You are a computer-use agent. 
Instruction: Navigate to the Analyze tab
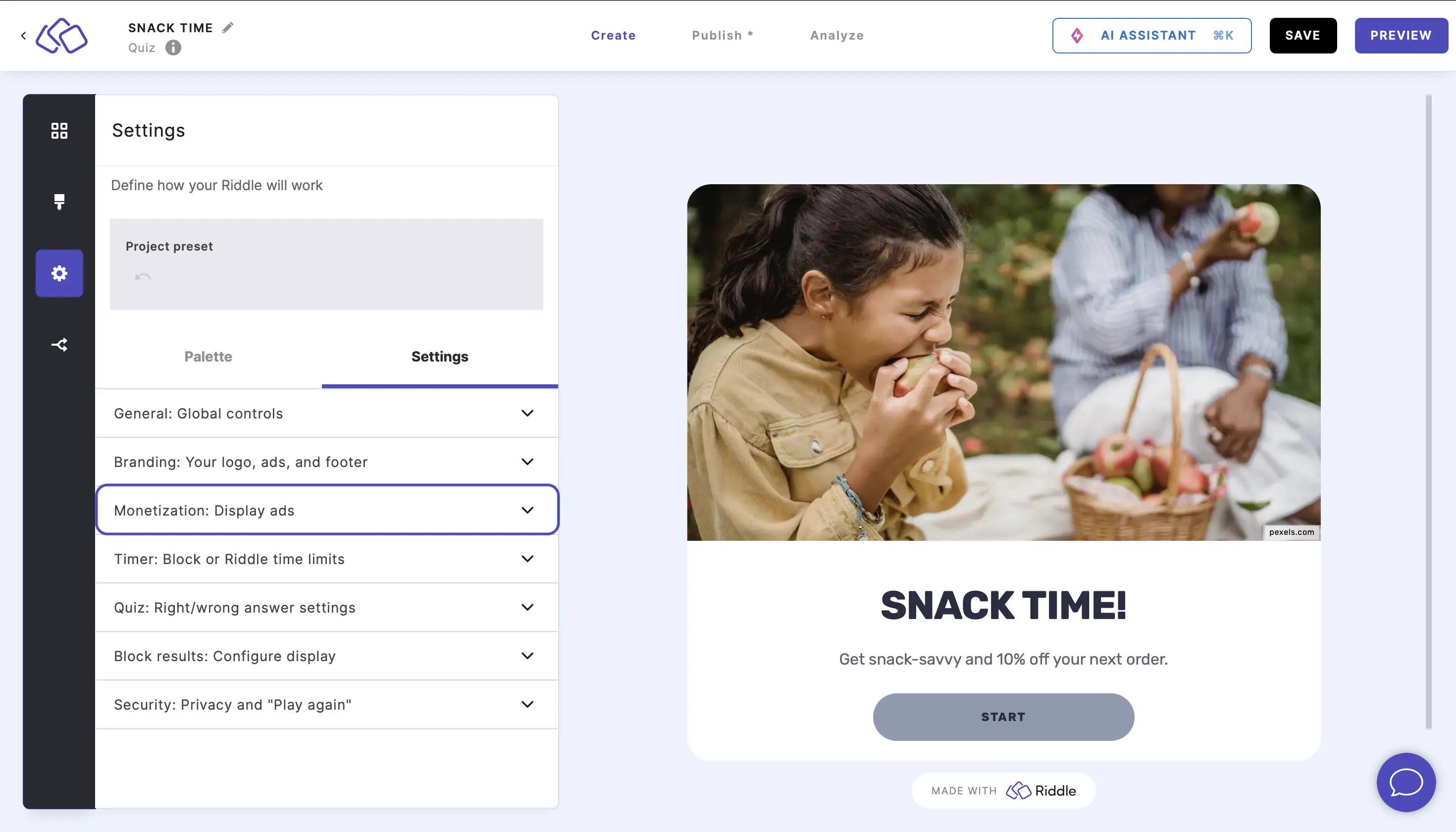tap(838, 35)
